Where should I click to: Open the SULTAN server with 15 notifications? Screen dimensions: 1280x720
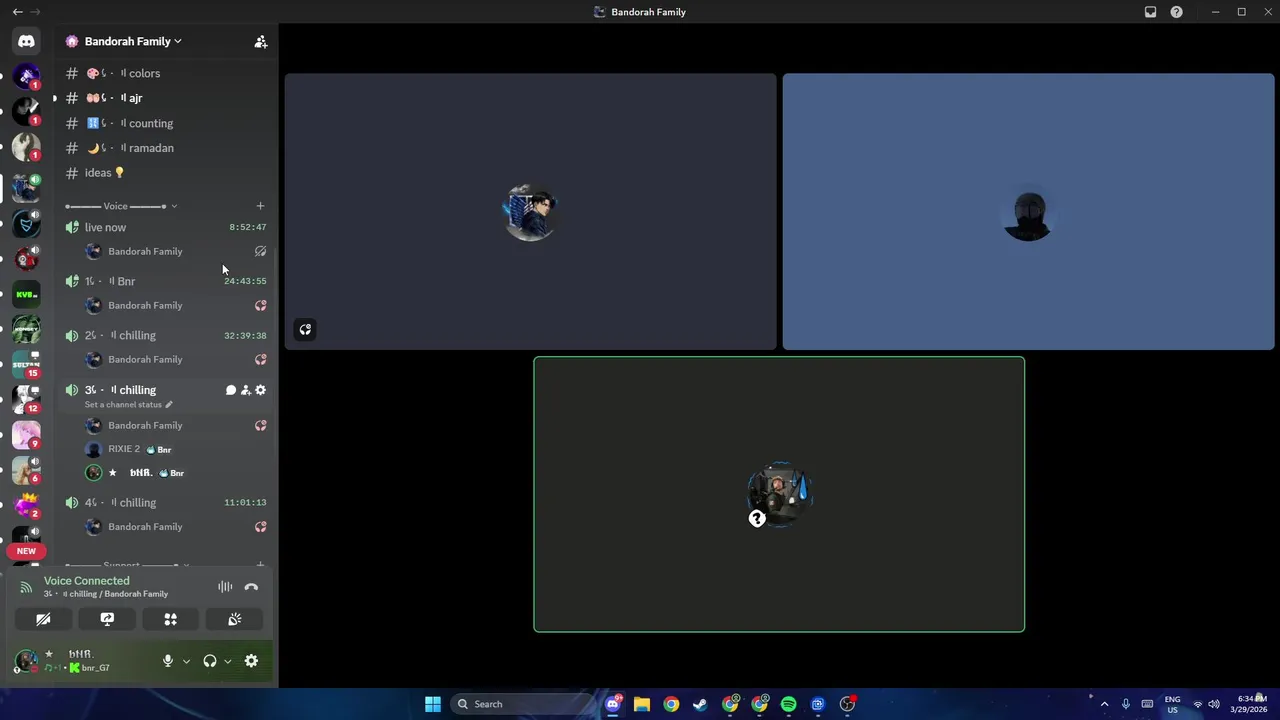(26, 363)
